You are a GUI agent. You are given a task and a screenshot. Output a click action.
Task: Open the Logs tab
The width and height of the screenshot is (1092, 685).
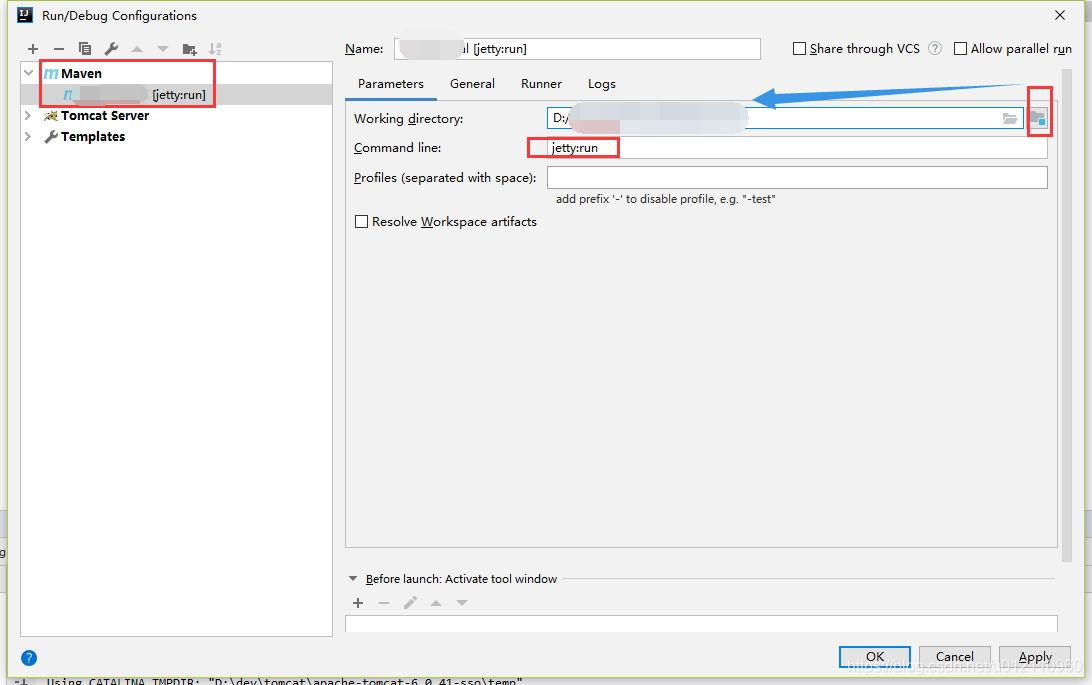pos(602,84)
